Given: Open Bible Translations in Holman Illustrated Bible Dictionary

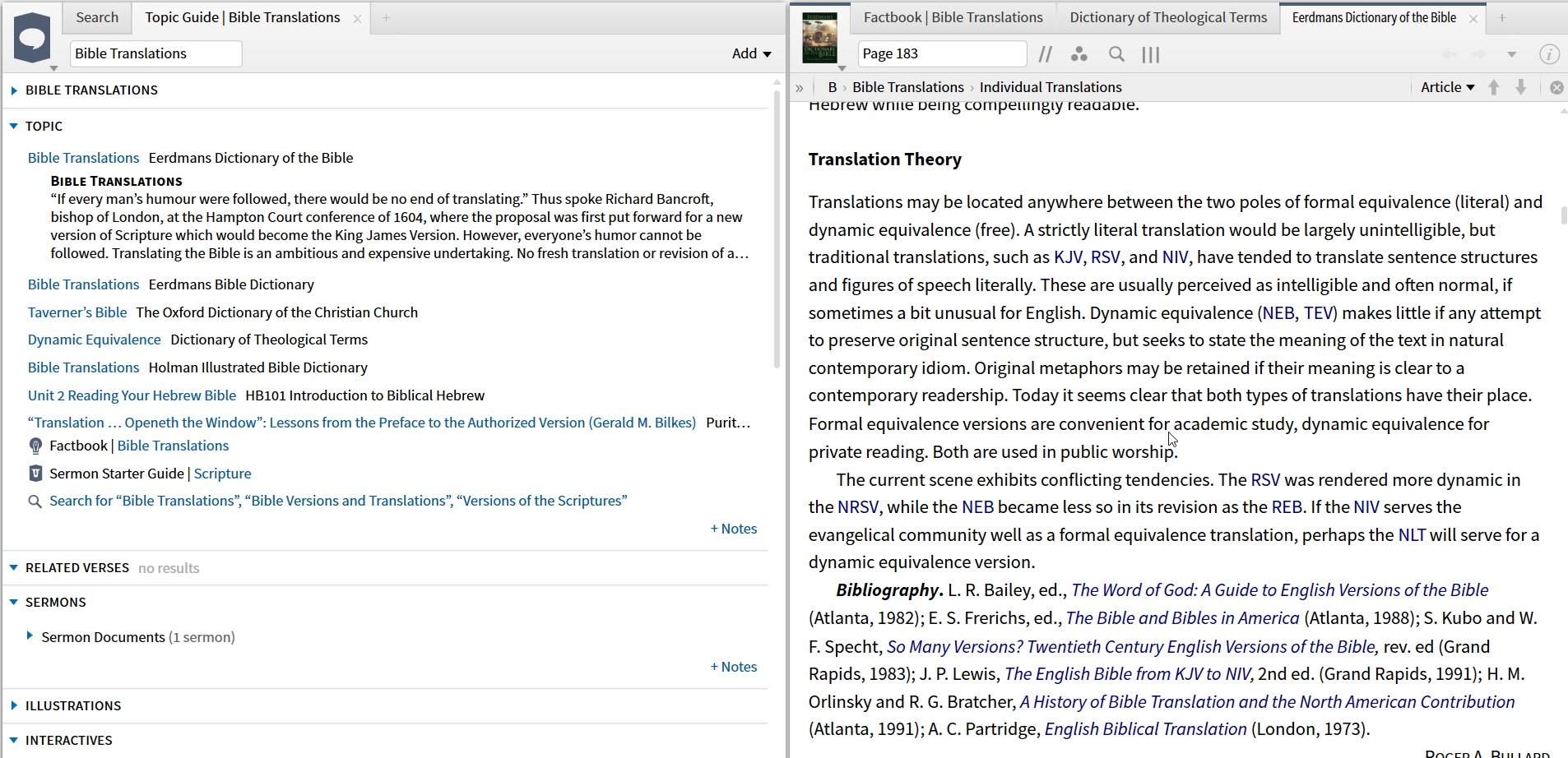Looking at the screenshot, I should click(84, 367).
